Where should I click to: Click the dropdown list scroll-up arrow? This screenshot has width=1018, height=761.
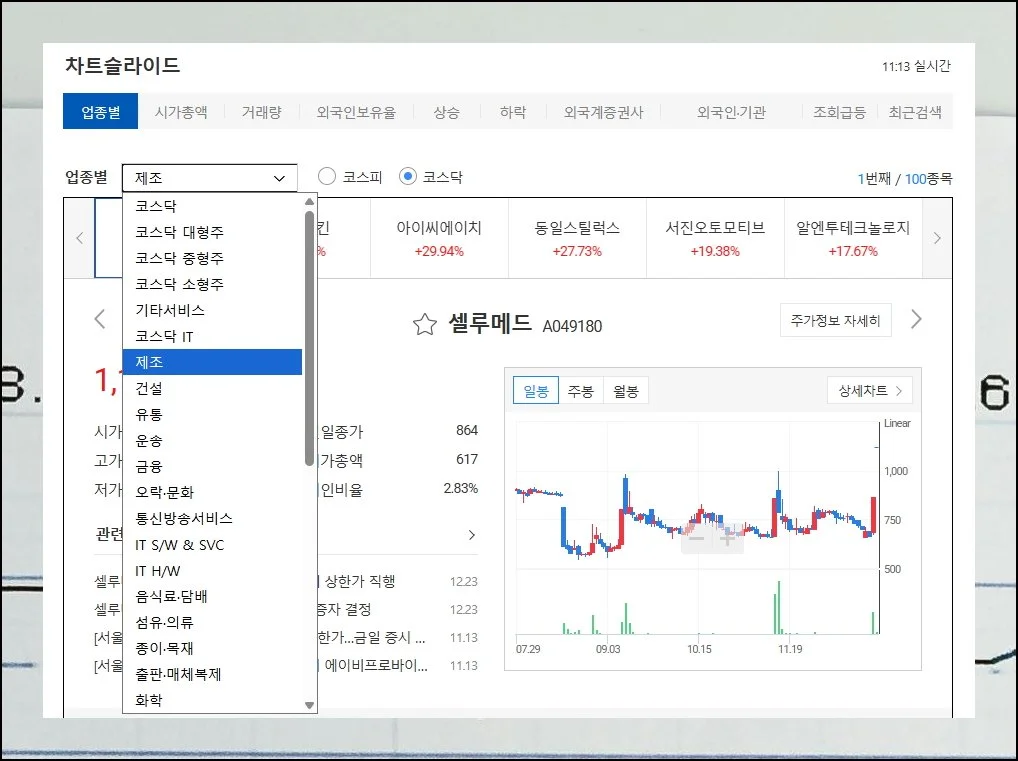click(x=310, y=203)
